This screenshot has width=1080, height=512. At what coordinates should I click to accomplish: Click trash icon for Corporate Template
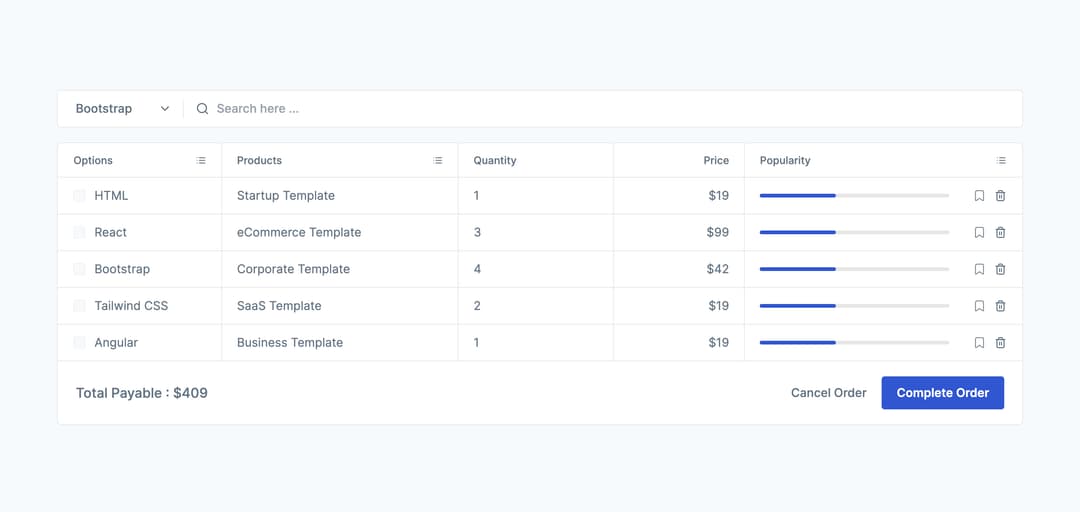coord(1000,269)
